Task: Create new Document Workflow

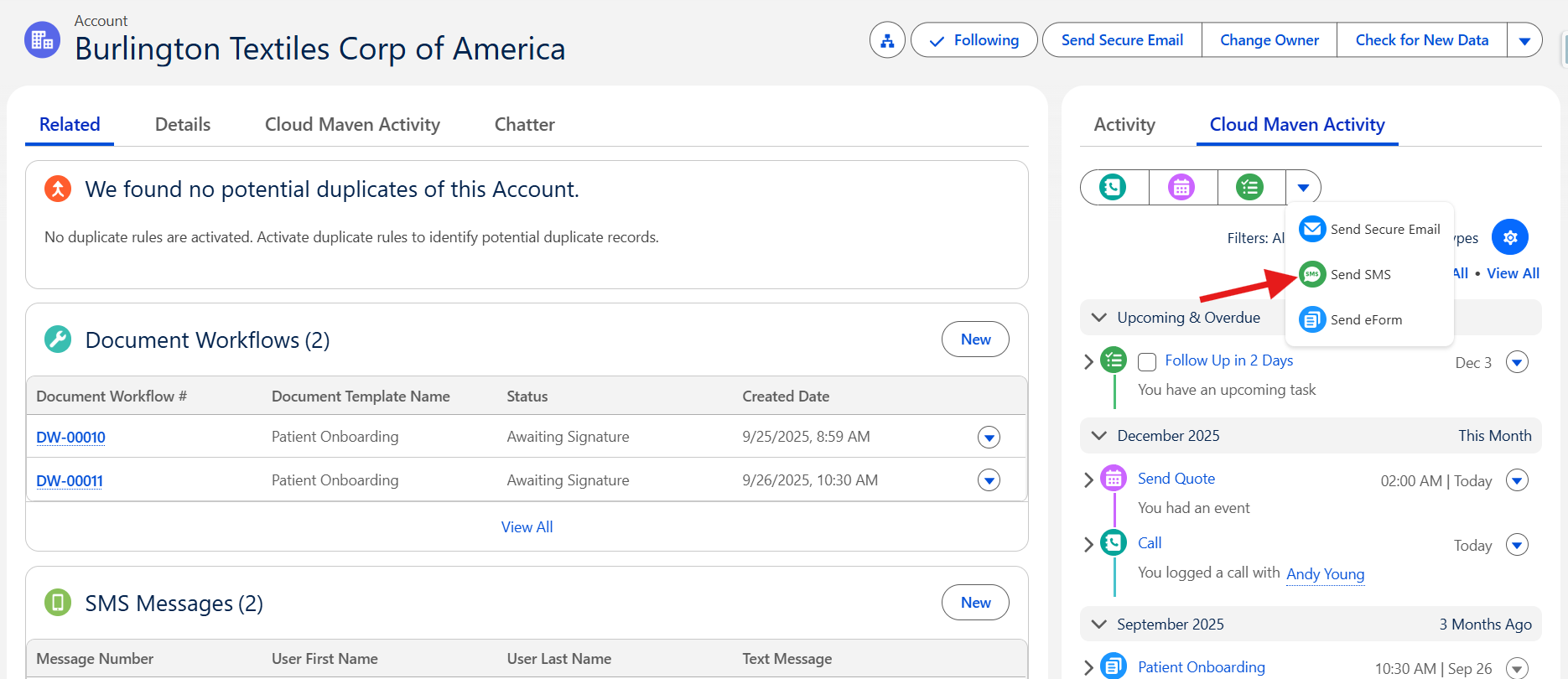Action: [x=975, y=339]
